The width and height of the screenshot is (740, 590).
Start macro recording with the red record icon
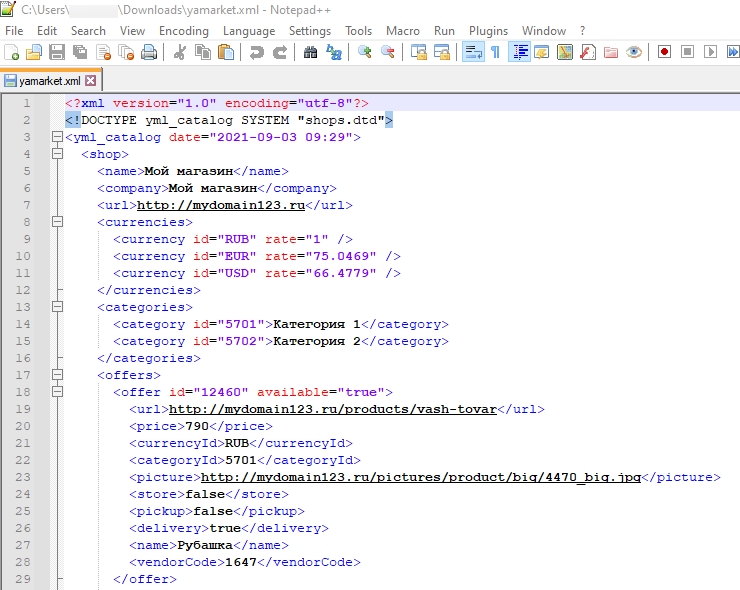point(664,53)
